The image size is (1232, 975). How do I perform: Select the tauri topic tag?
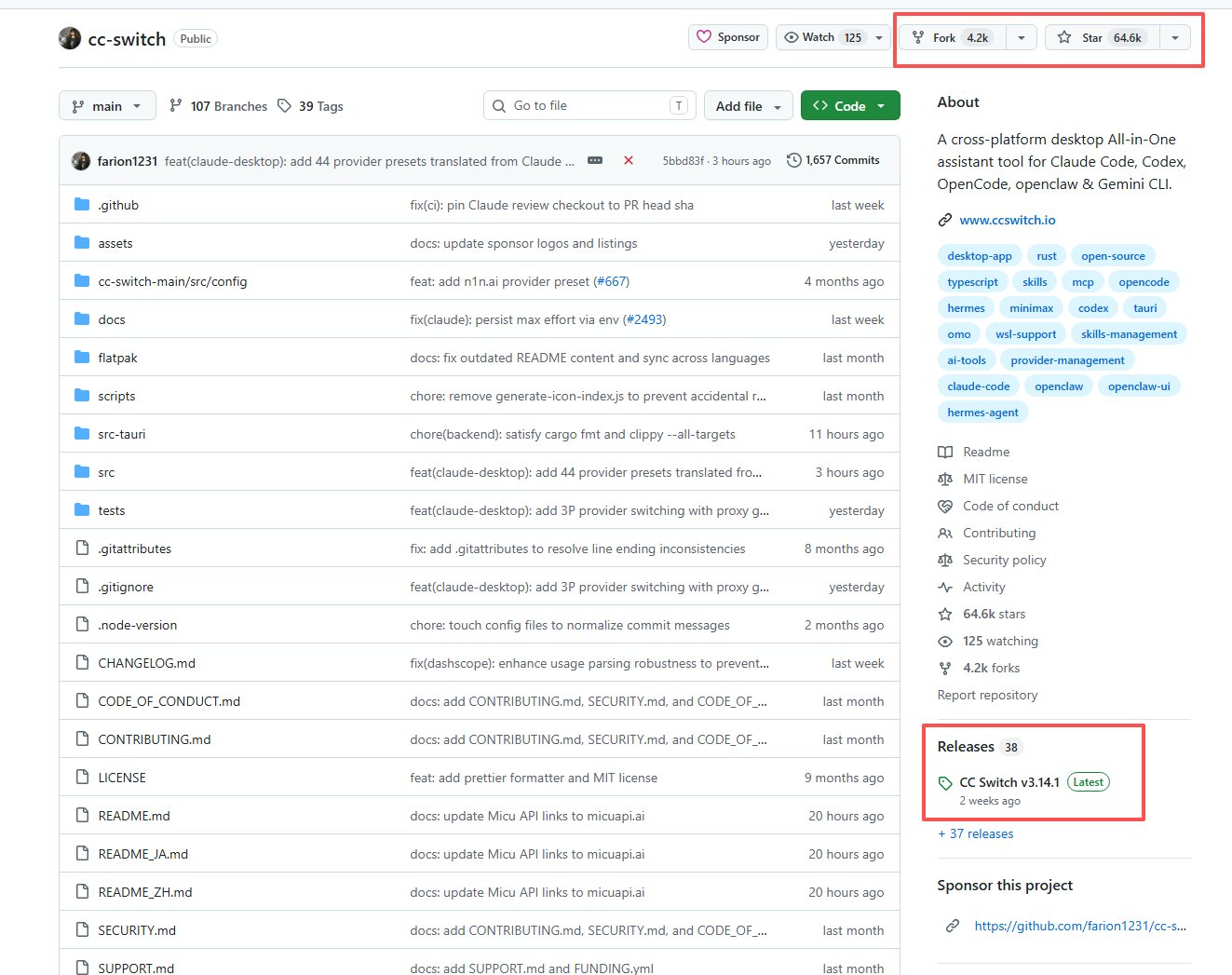coord(1145,308)
